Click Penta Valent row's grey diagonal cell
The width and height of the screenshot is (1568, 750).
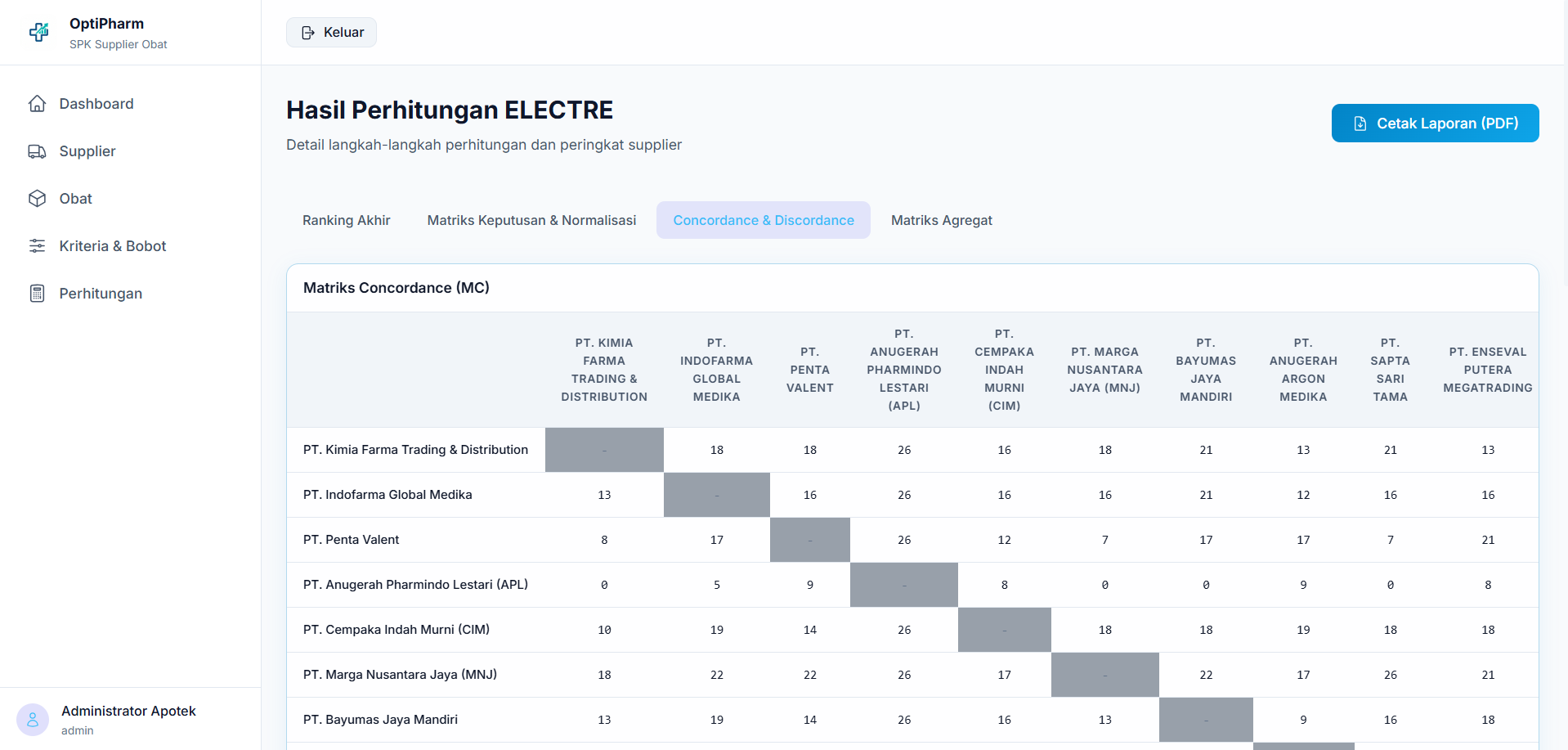(x=810, y=540)
